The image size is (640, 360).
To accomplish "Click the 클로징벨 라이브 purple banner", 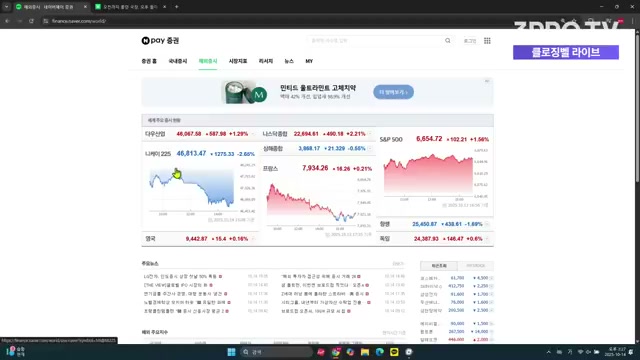I will point(566,52).
